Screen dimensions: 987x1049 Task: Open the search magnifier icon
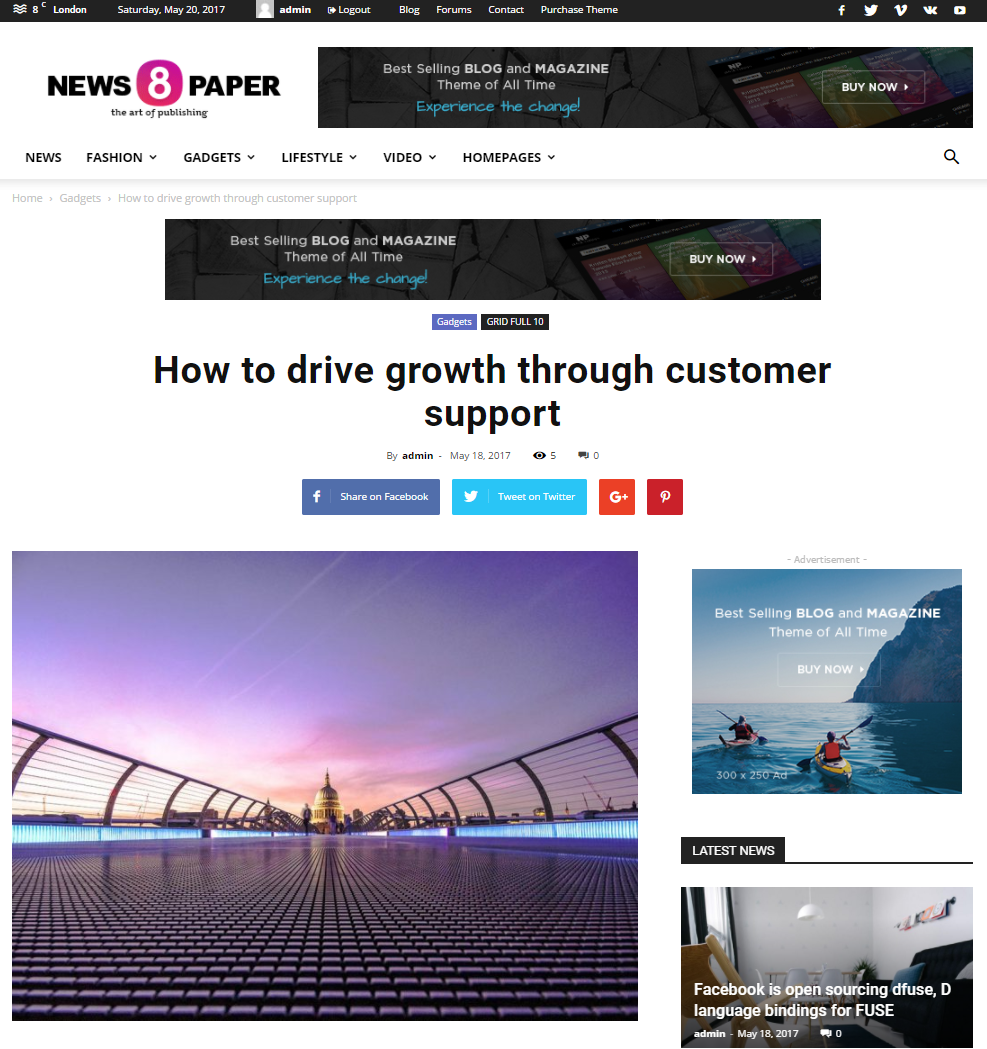(951, 157)
